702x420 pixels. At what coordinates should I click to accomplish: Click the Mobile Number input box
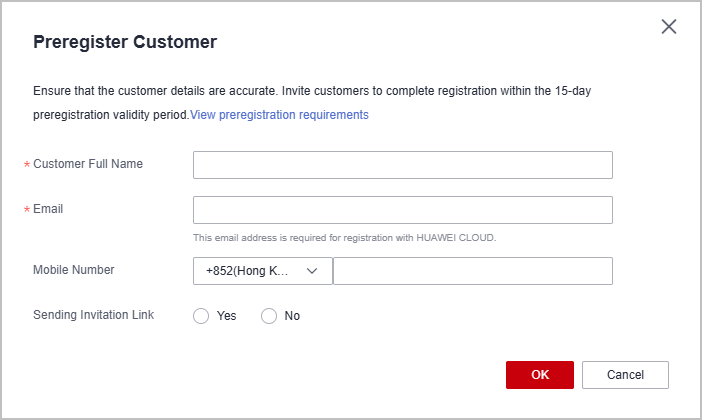tap(472, 271)
